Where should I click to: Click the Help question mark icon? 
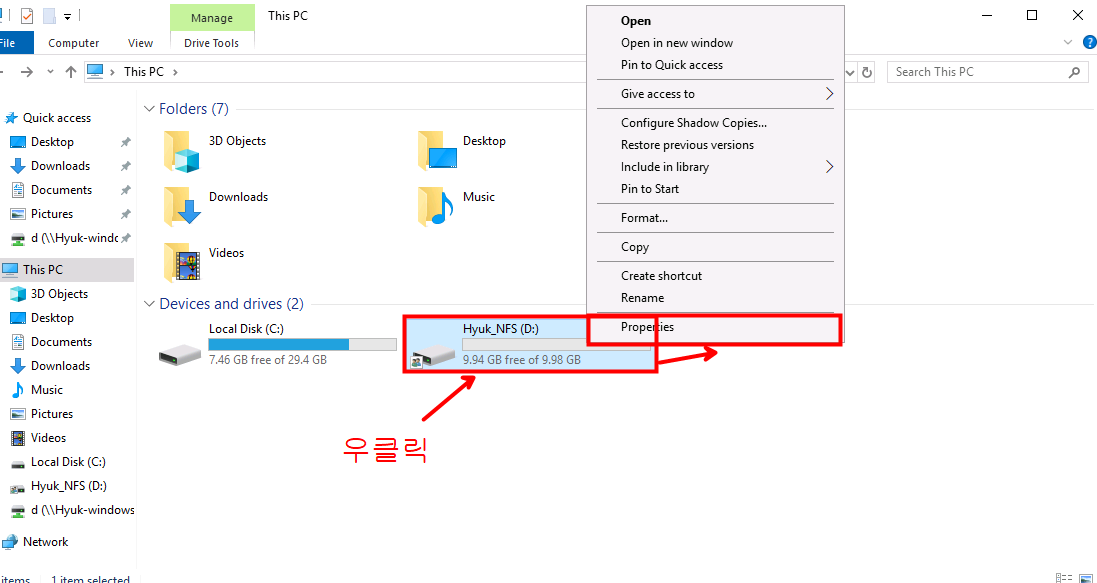[1089, 43]
